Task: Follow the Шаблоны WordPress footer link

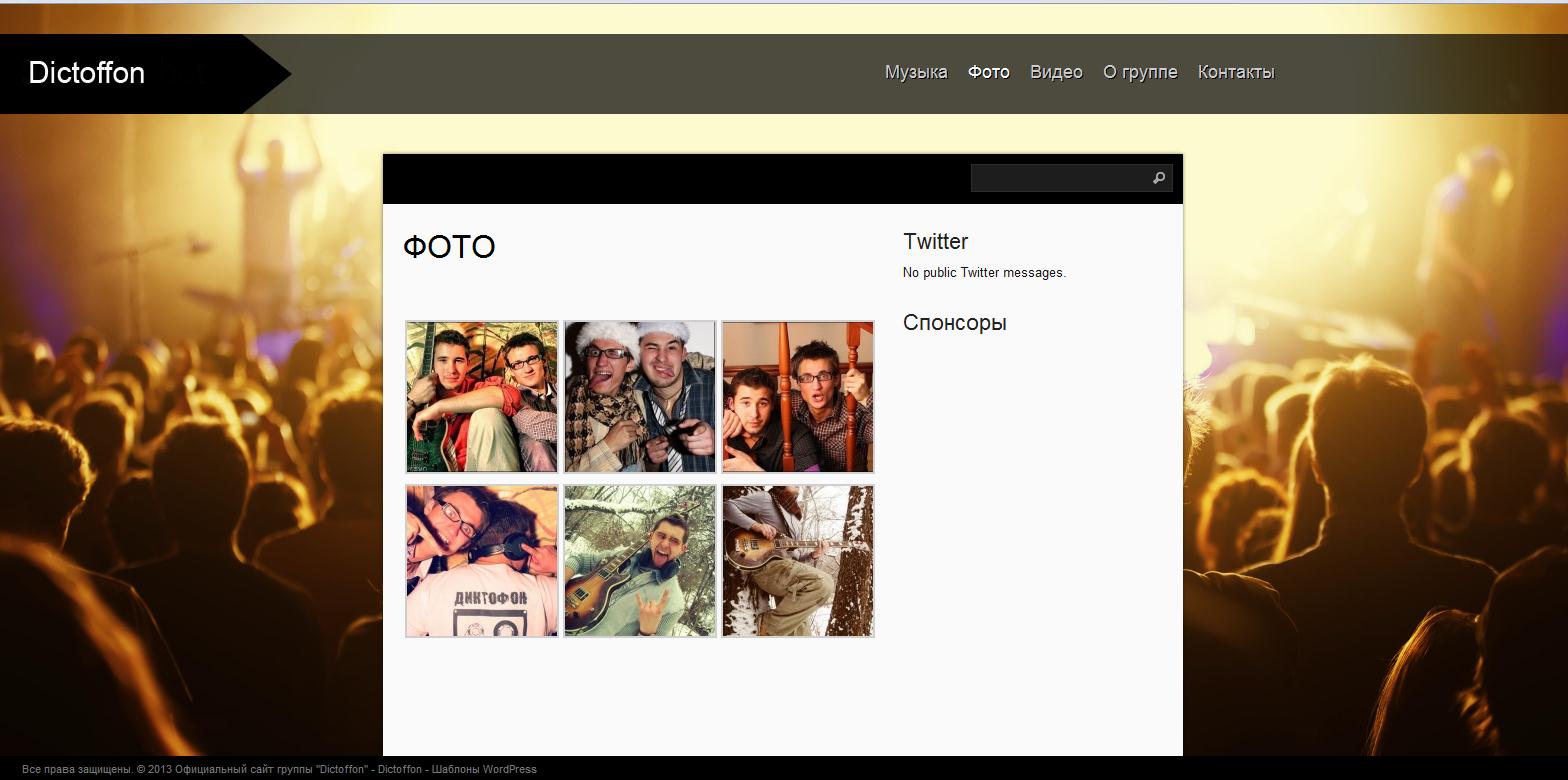Action: [484, 770]
